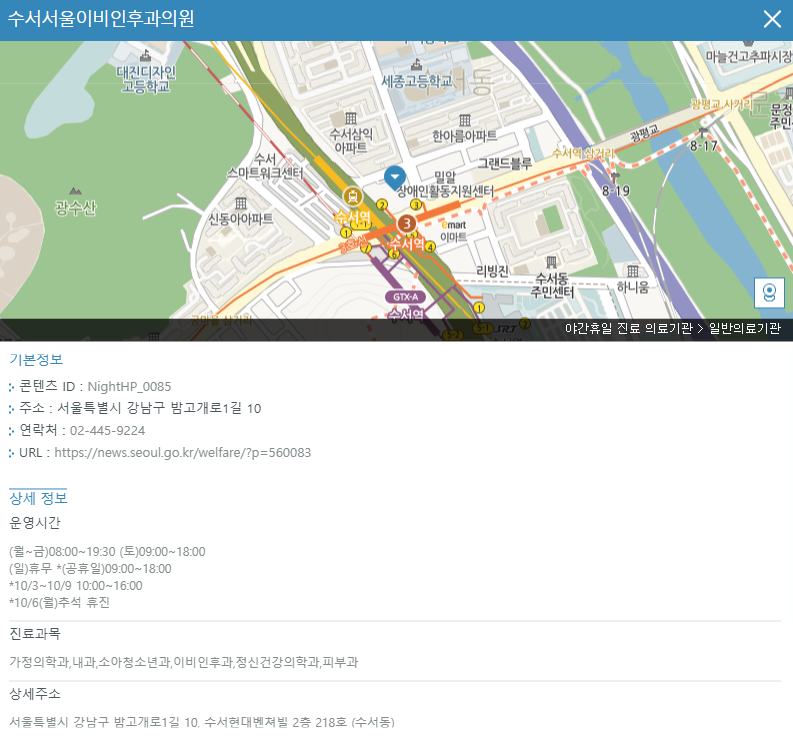Click the popup title 수서서울이비인후과의원

101,19
